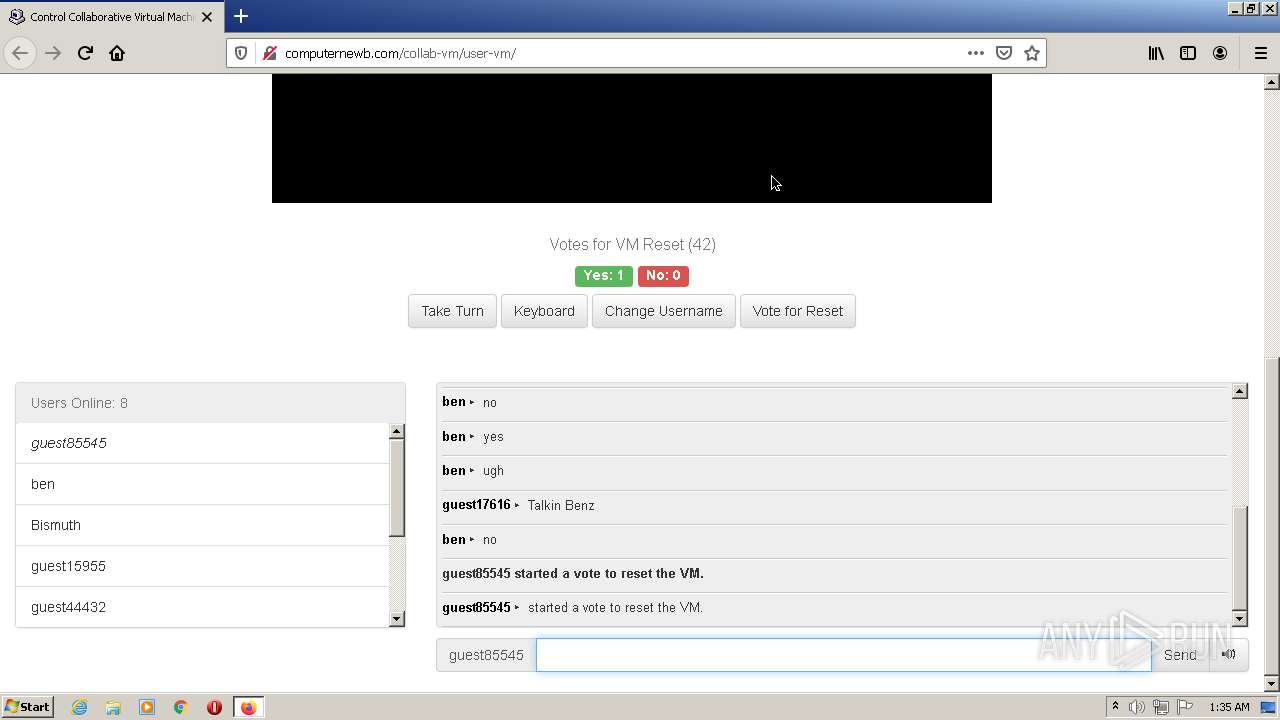
Task: Click the insecure connection padlock icon
Action: (x=269, y=53)
